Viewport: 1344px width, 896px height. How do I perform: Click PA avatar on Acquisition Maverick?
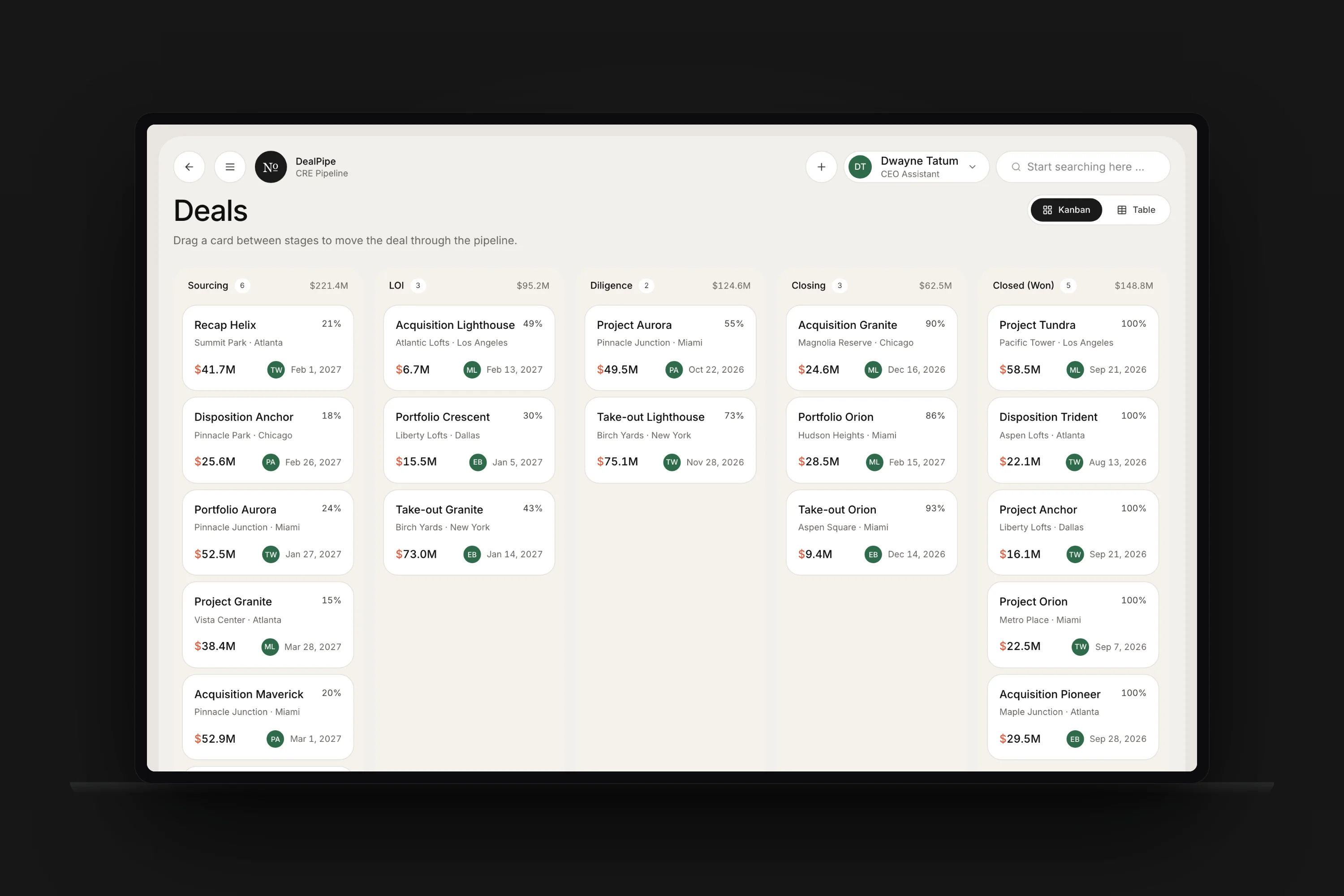coord(276,739)
